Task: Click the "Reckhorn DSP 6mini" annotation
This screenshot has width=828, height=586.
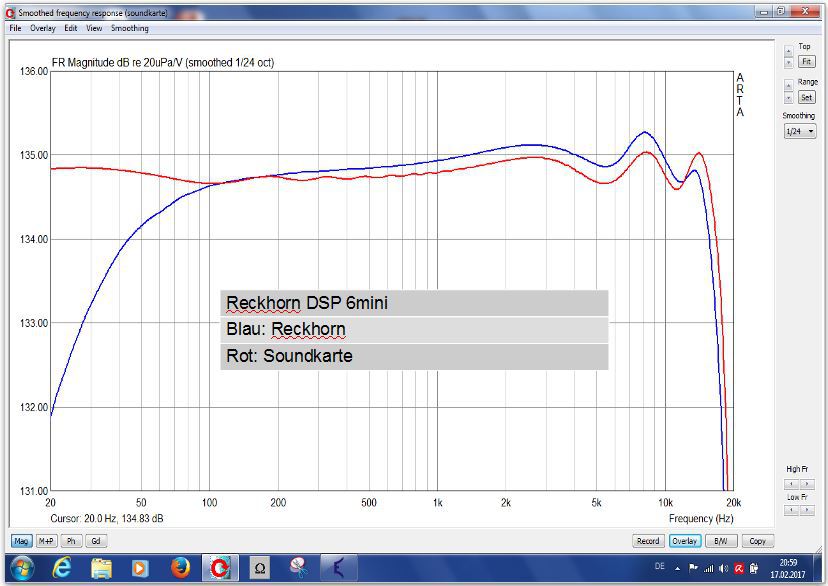Action: (414, 303)
